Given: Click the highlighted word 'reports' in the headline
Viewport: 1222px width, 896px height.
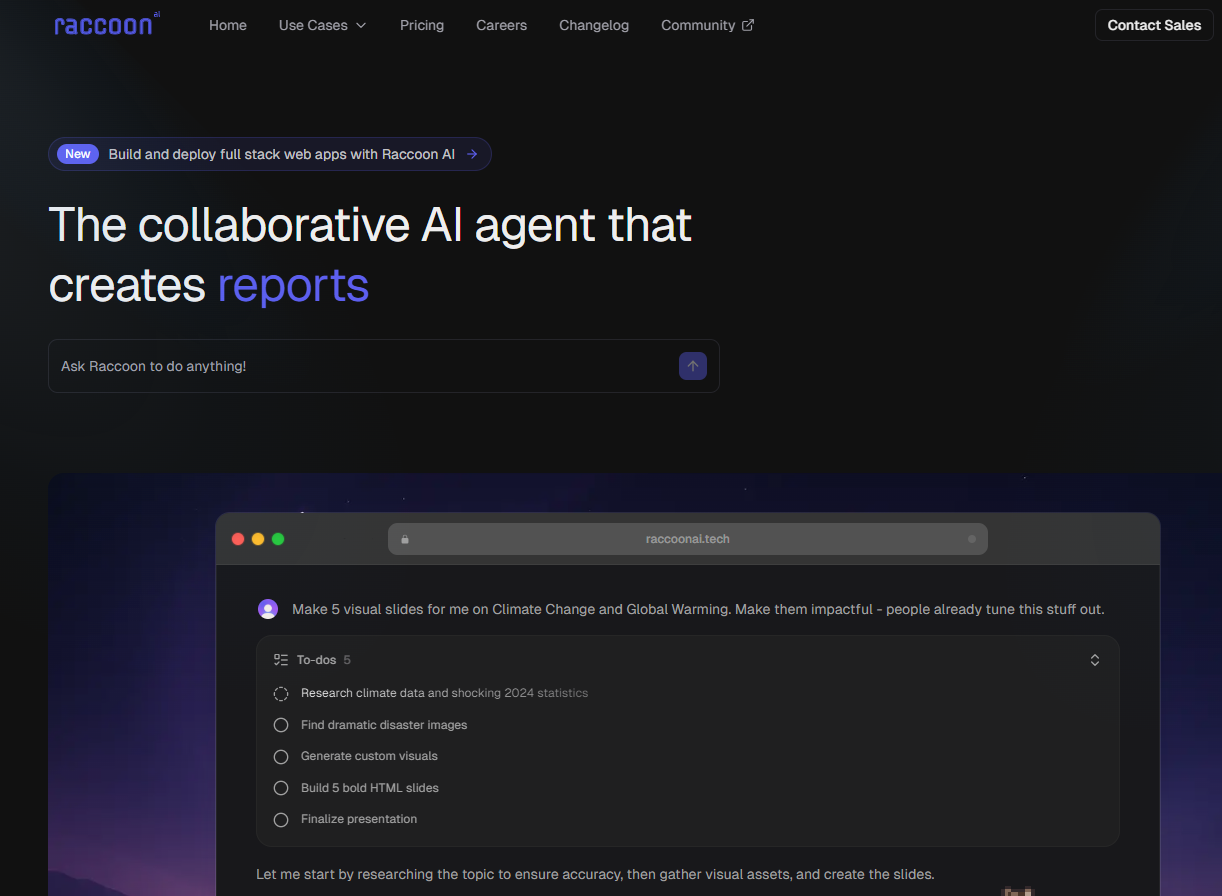Looking at the screenshot, I should pyautogui.click(x=293, y=286).
